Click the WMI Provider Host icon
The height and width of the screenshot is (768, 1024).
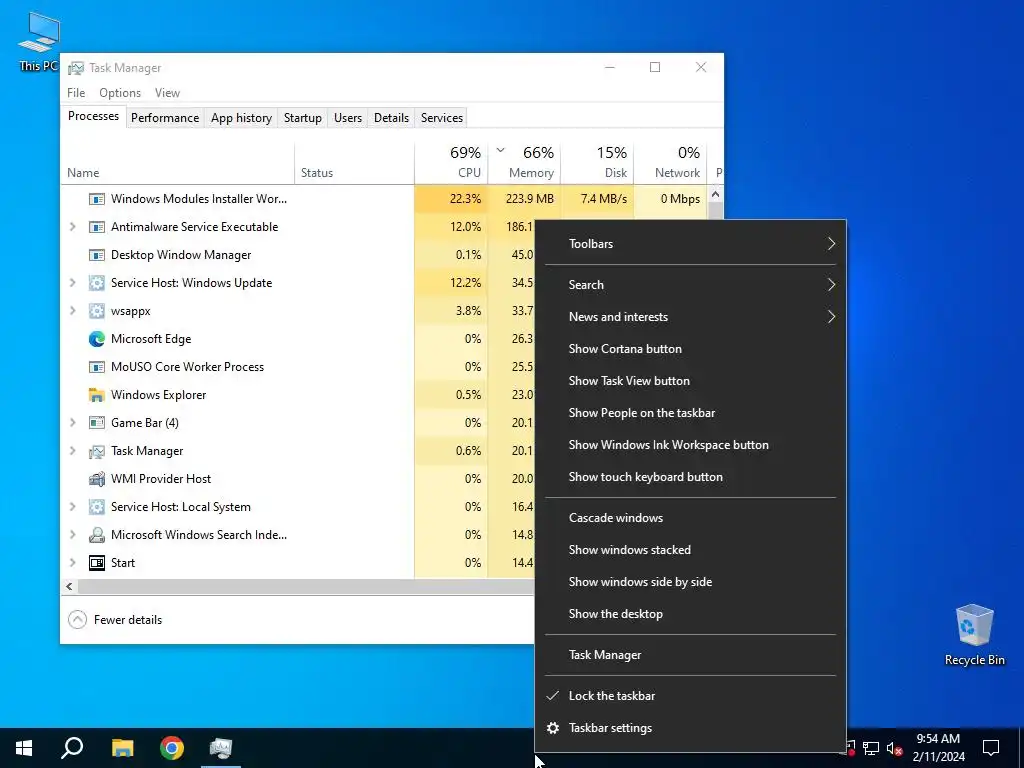click(97, 479)
